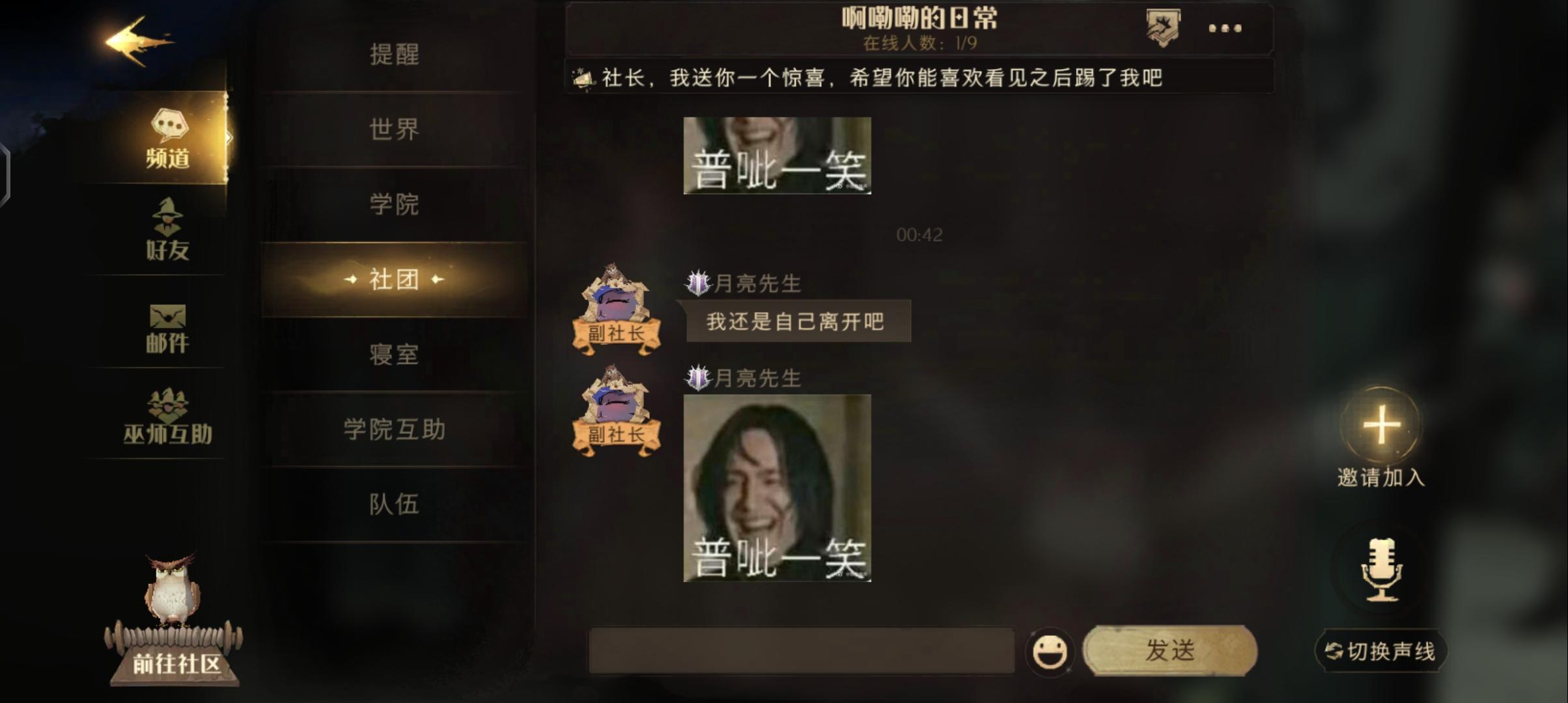Click the 发送 send button
Image resolution: width=1568 pixels, height=703 pixels.
(x=1170, y=650)
